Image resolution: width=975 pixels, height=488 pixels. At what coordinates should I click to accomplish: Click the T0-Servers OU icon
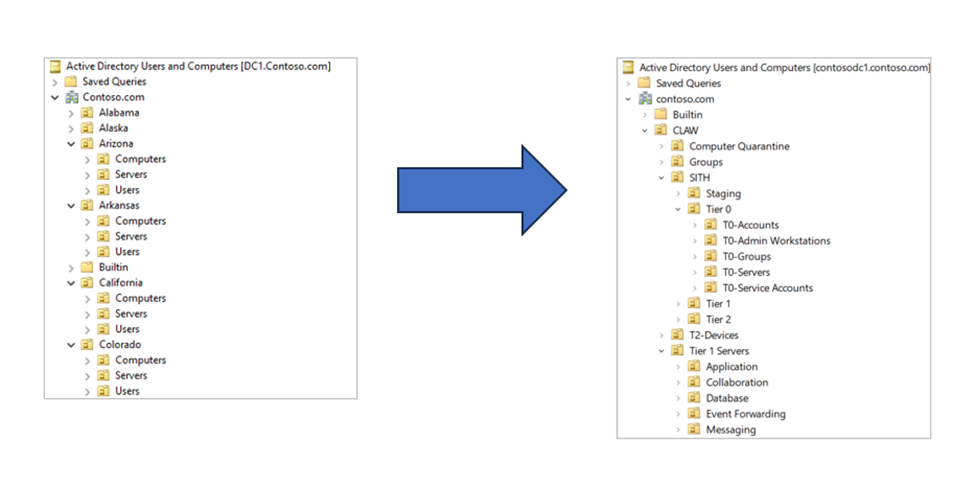[x=711, y=272]
